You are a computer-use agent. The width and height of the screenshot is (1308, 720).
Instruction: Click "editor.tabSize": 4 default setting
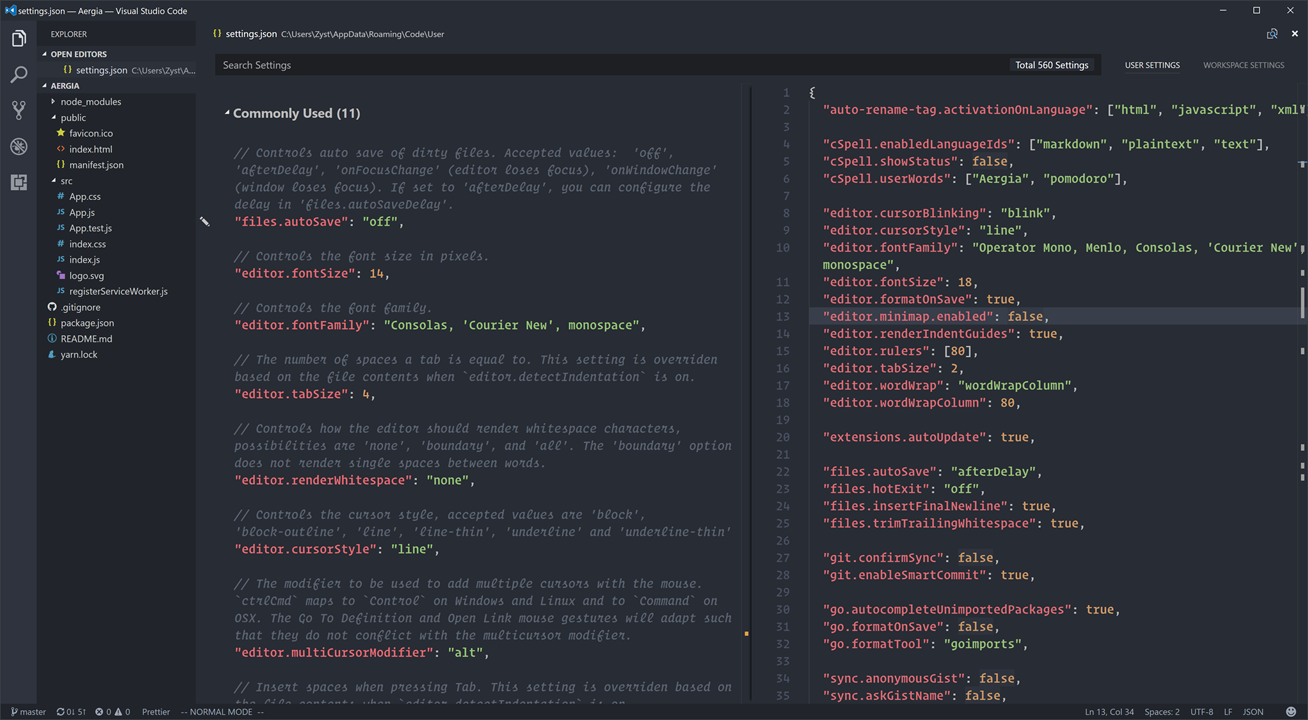pos(305,394)
